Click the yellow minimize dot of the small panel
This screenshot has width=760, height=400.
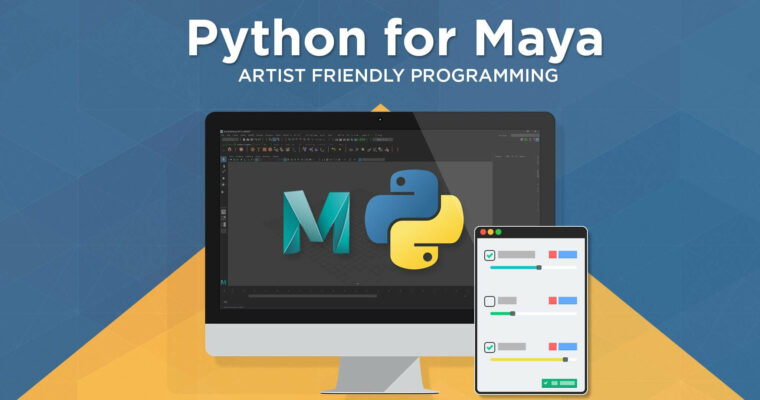coord(491,232)
